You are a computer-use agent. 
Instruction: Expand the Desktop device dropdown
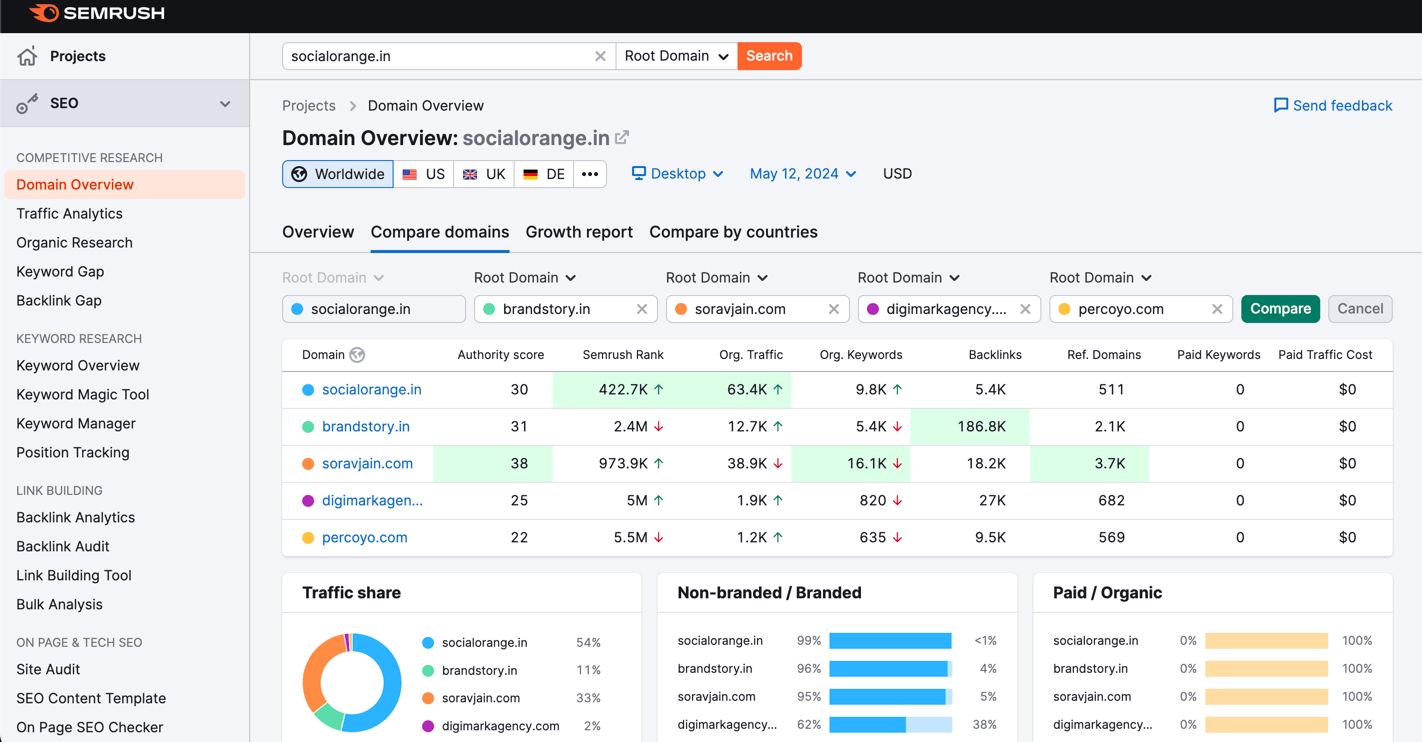coord(677,174)
